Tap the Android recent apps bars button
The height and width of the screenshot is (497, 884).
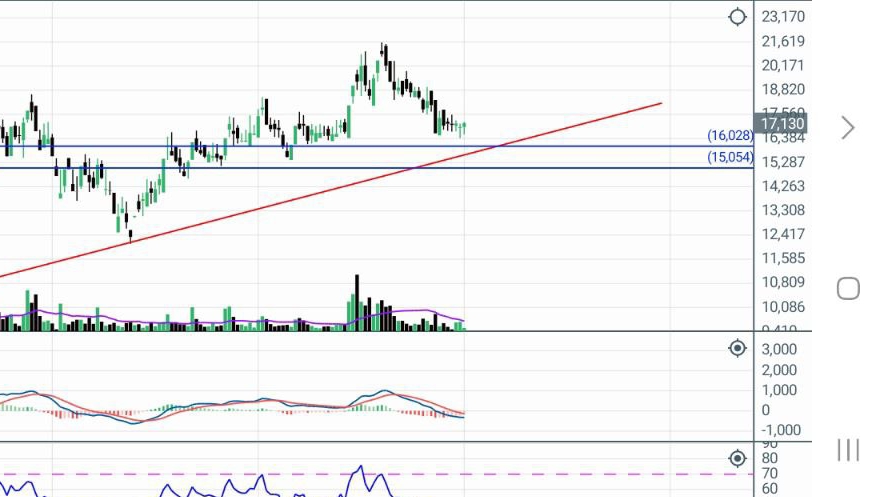[848, 450]
